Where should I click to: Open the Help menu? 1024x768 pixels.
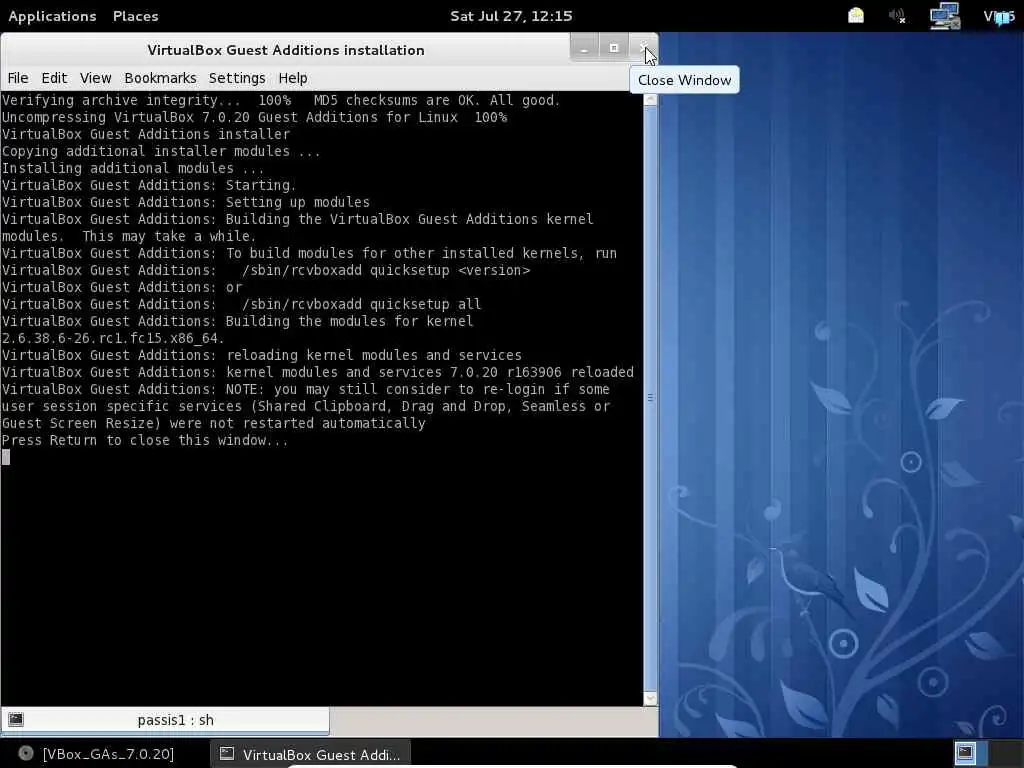pos(293,78)
